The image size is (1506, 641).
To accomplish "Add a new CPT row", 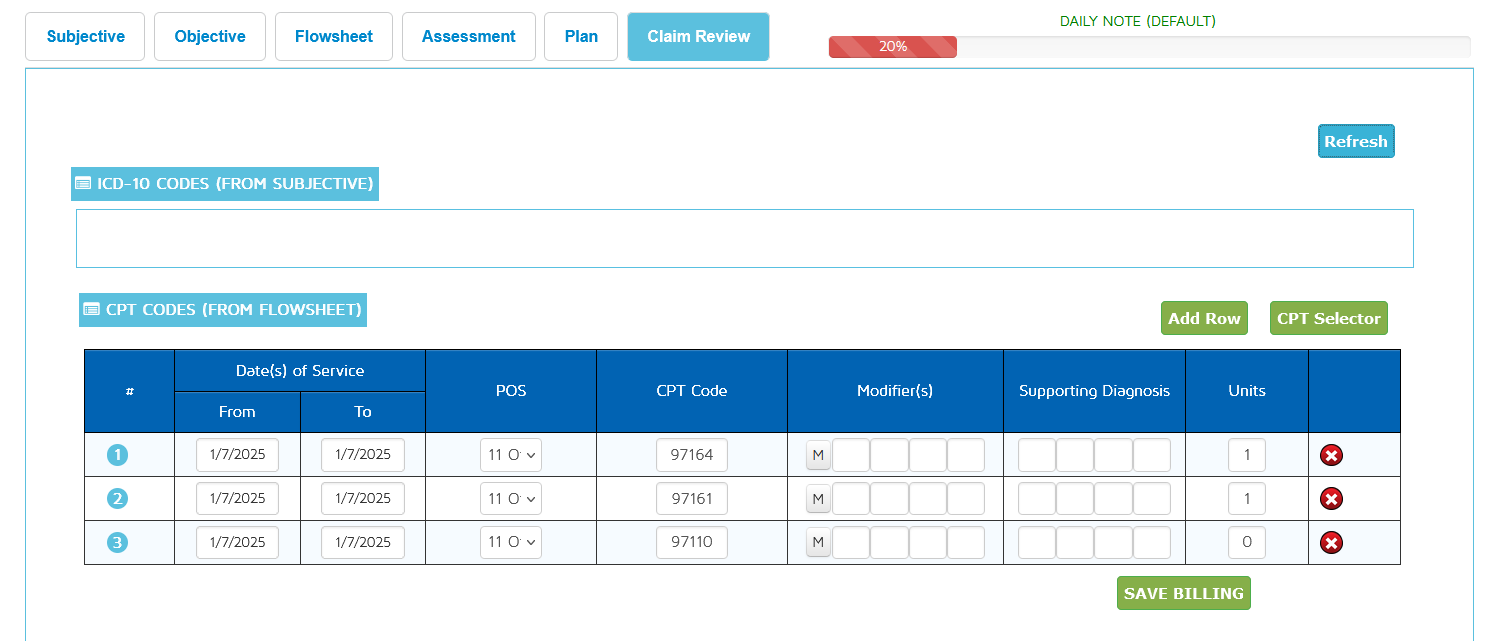I will (x=1204, y=318).
